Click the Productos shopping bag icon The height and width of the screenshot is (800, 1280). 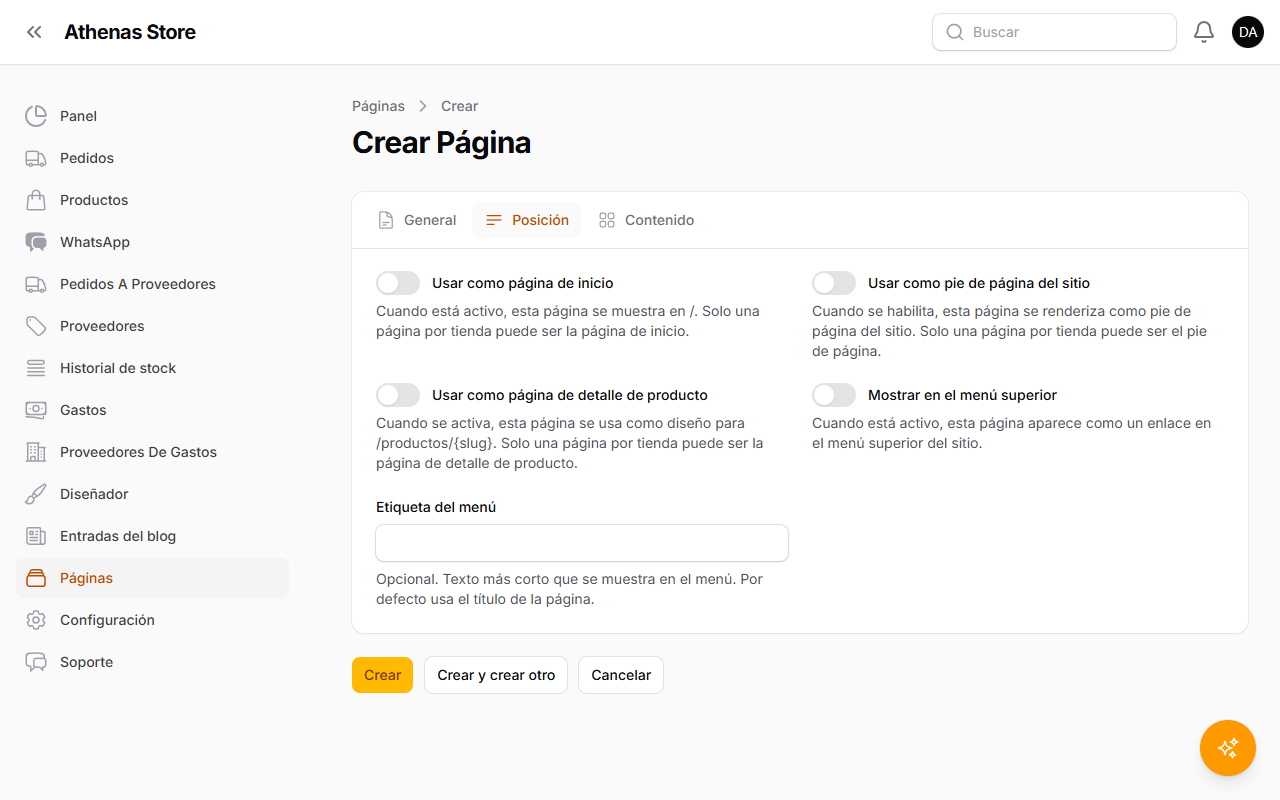36,200
